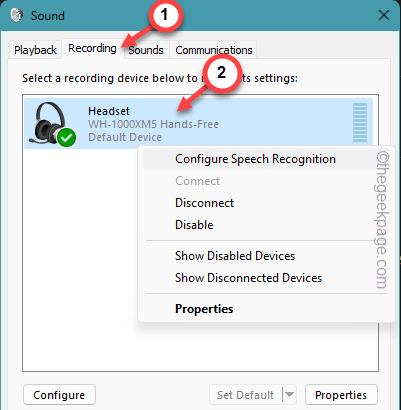Click the Sound speaker icon in title bar
Screen dimensions: 401x410
coord(17,15)
